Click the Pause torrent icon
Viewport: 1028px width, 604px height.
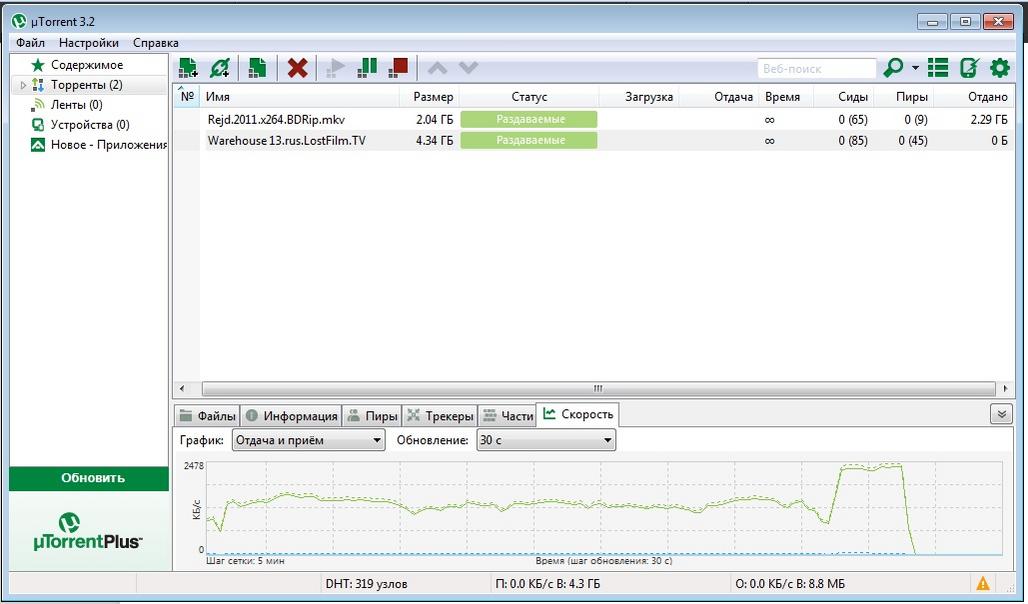(x=368, y=68)
